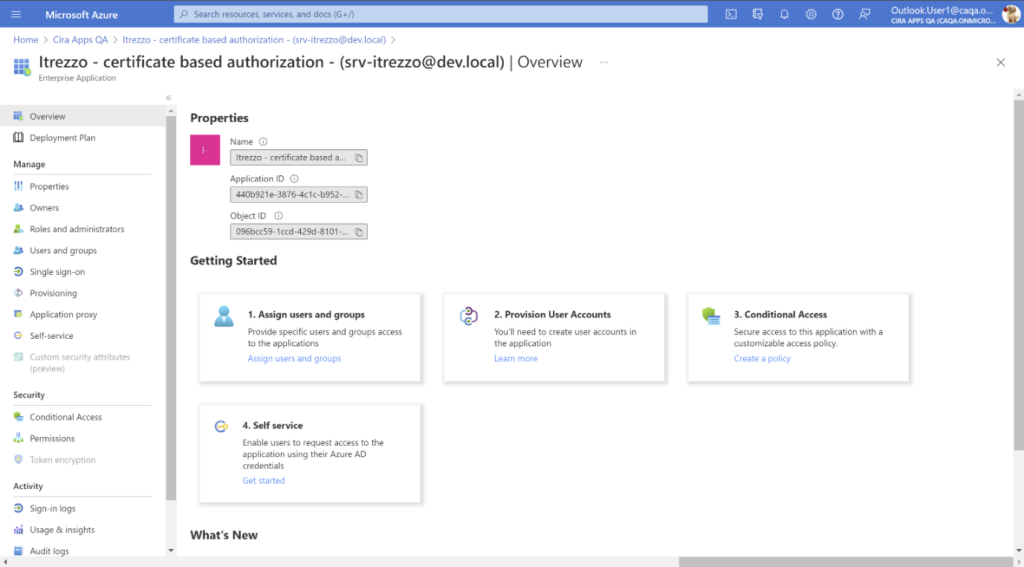Go to Home breadcrumb
This screenshot has width=1024, height=567.
click(26, 40)
